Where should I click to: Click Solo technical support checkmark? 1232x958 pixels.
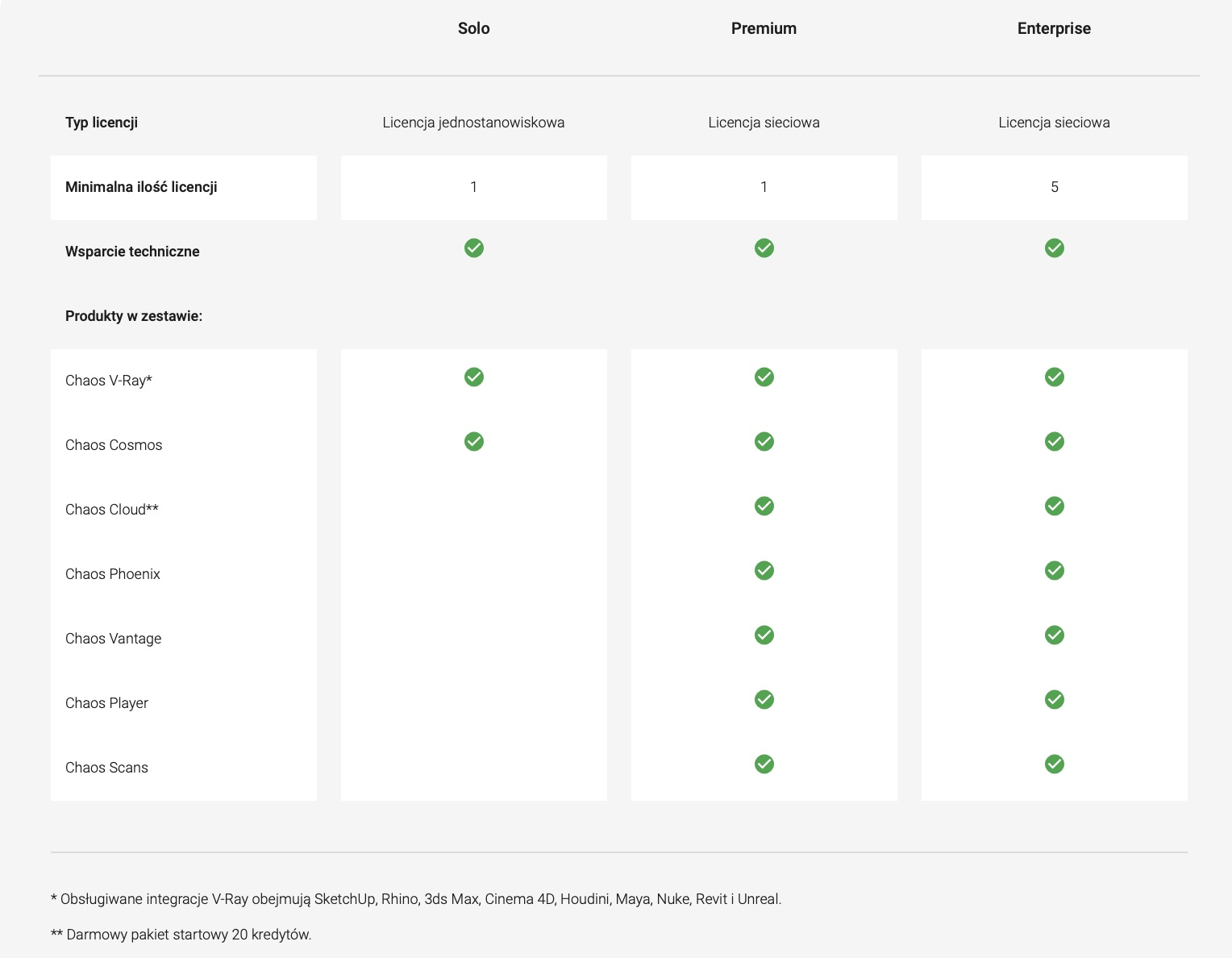pos(474,248)
